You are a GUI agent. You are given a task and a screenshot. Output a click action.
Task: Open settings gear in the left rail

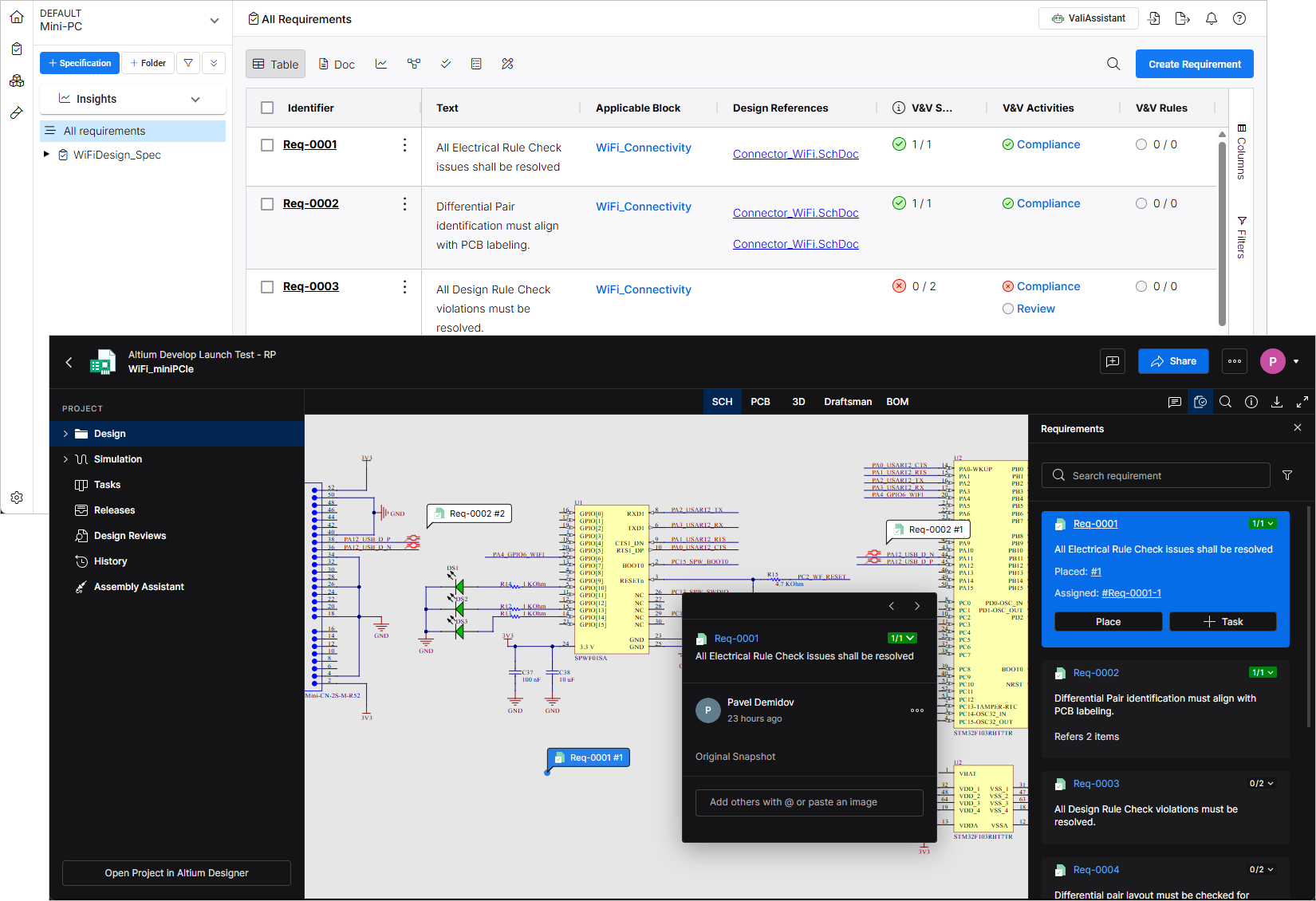[x=17, y=498]
